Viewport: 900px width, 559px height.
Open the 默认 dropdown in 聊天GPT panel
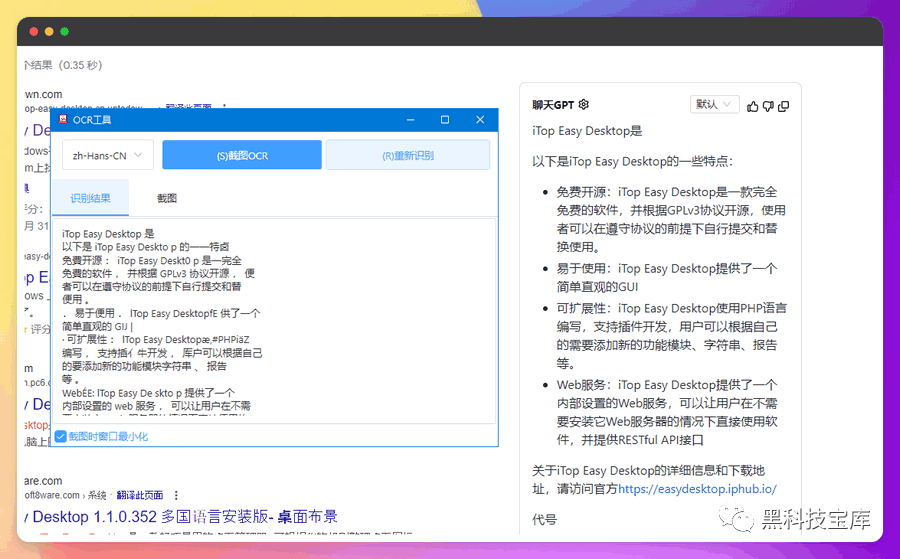[x=714, y=104]
